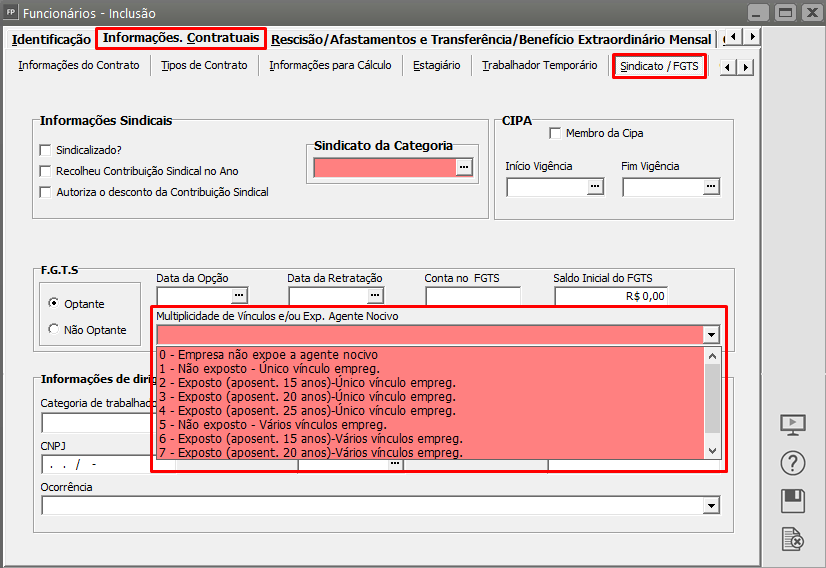Open the help question mark icon
826x568 pixels.
(792, 463)
